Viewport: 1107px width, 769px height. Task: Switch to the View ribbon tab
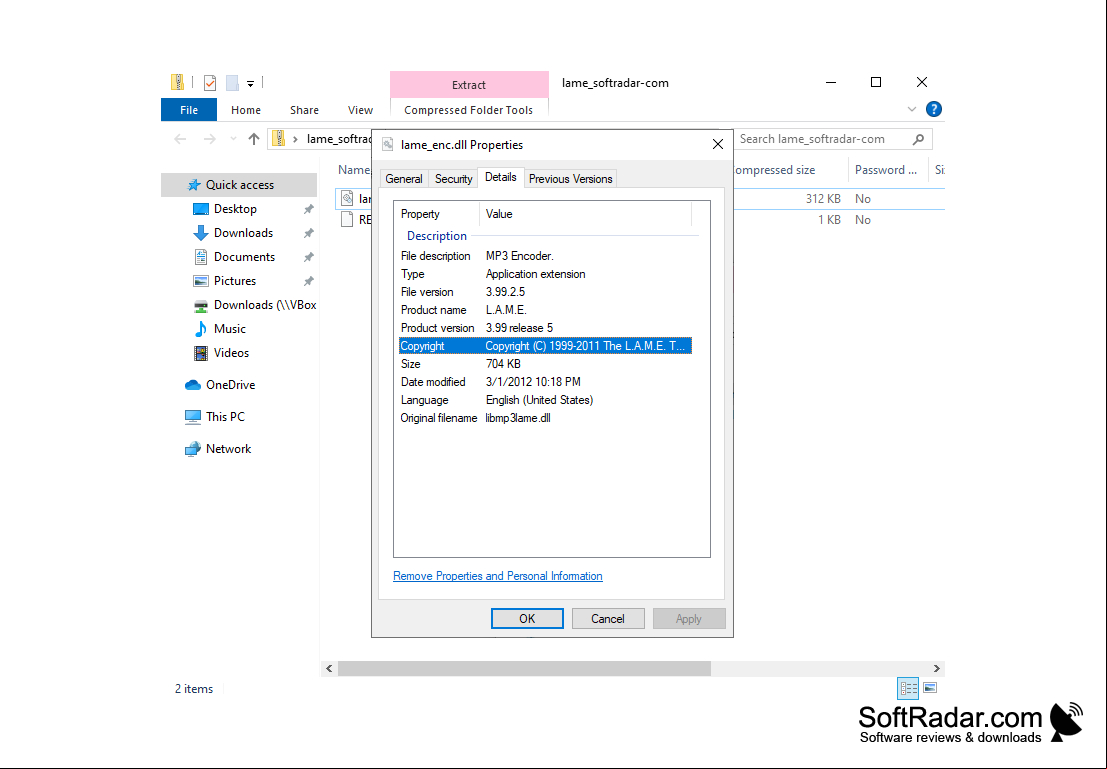[x=360, y=110]
